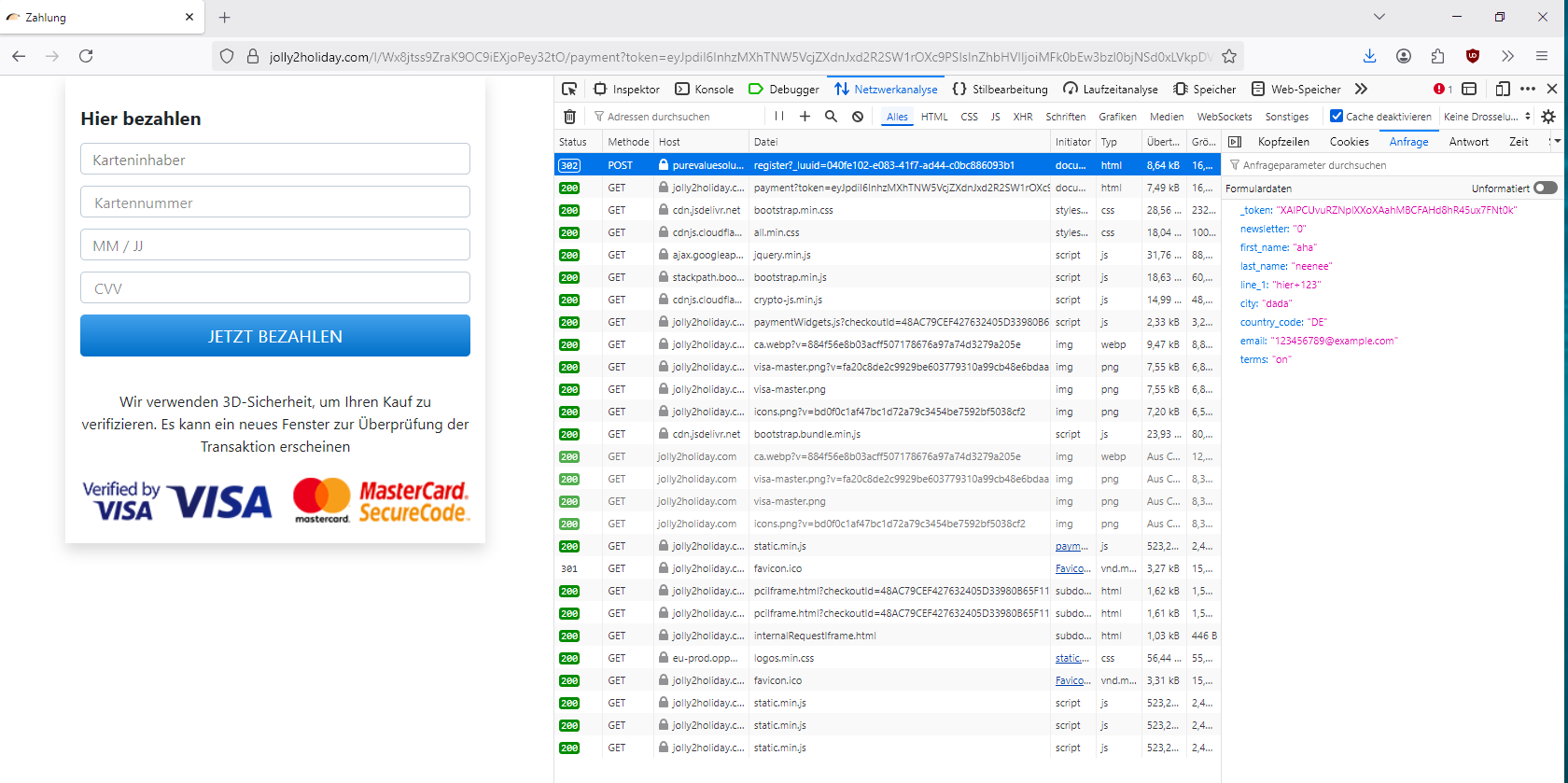Toggle responsive design mode icon
1568x783 pixels.
tap(1503, 89)
